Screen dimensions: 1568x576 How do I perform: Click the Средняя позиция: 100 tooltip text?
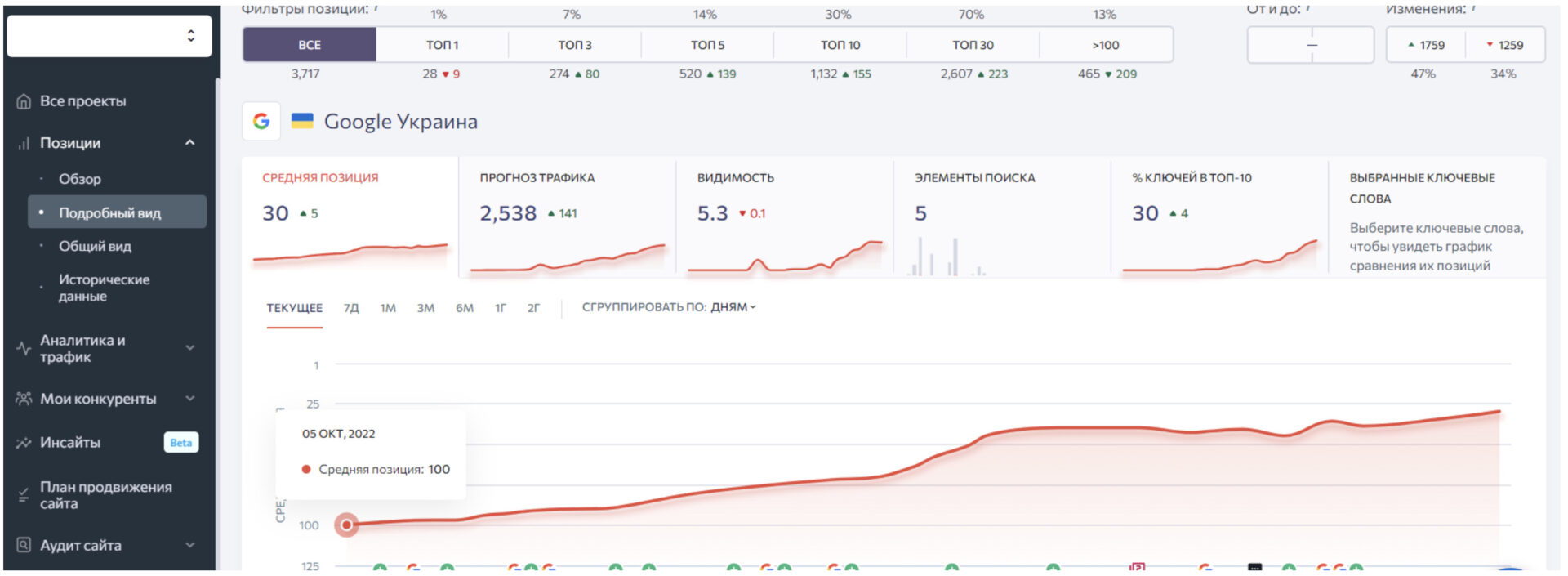(x=384, y=469)
